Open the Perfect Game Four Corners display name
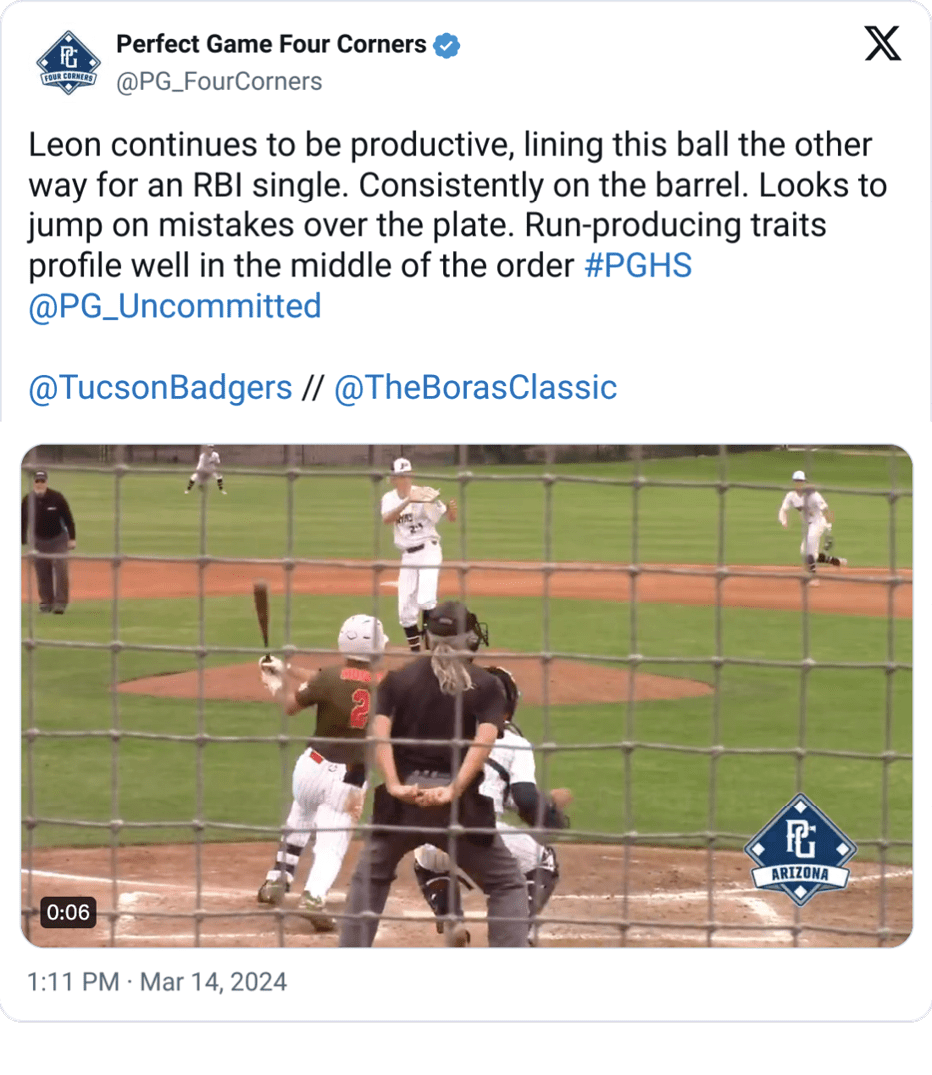 coord(271,45)
